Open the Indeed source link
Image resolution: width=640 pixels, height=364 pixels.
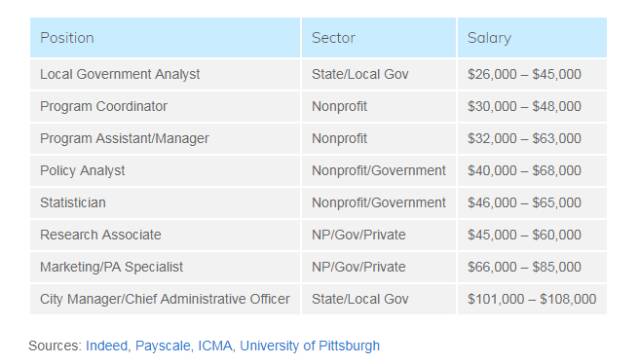107,346
